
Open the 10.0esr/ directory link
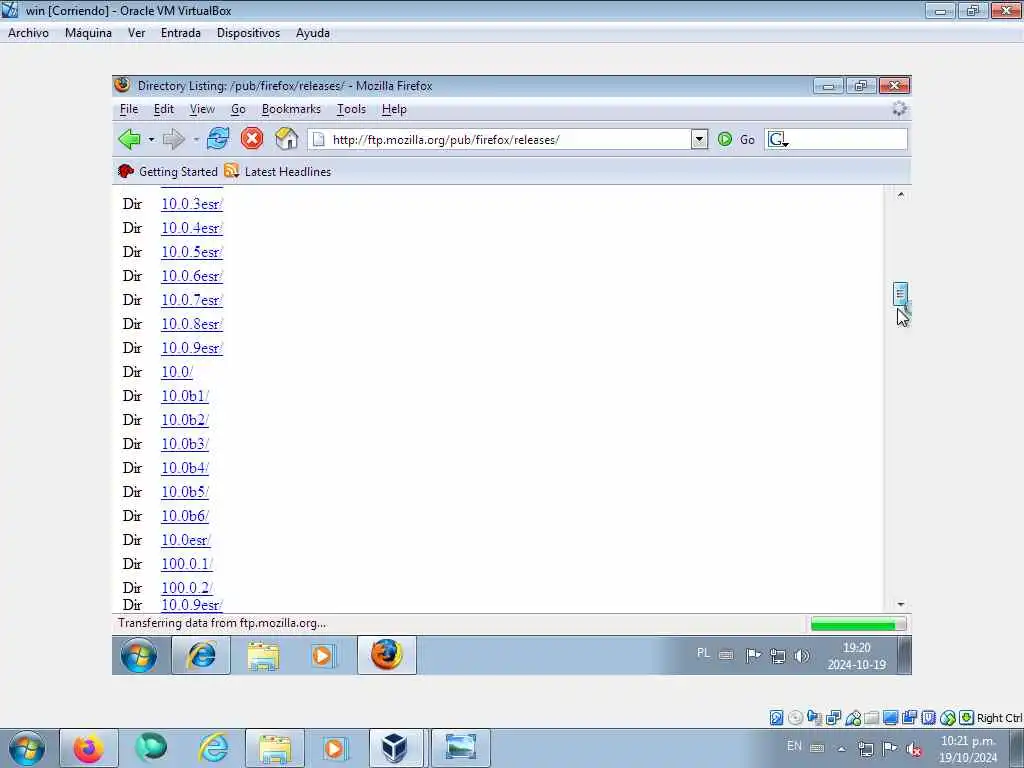point(185,540)
